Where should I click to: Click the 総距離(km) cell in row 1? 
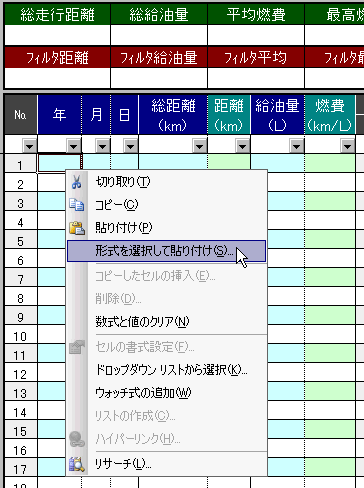tap(173, 162)
